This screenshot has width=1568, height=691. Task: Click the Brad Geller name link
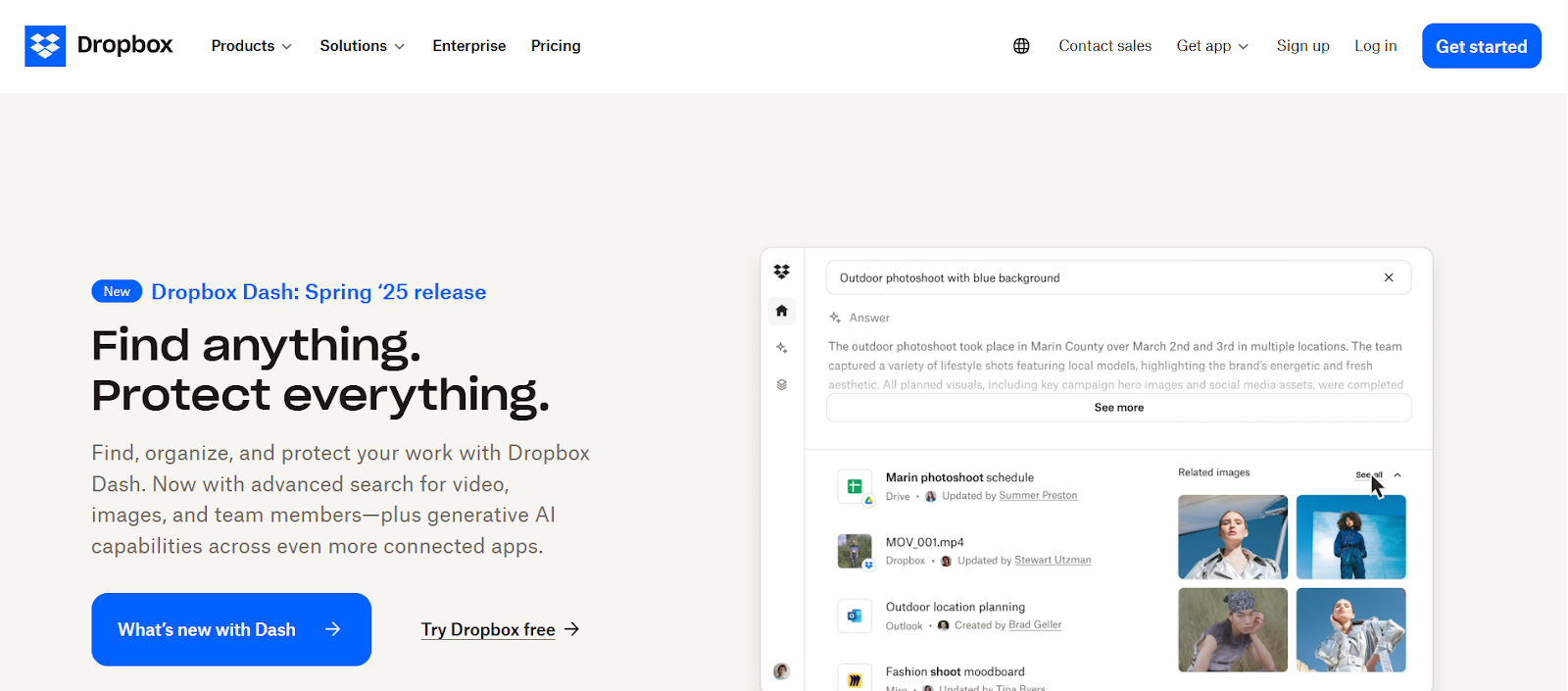tap(1035, 625)
